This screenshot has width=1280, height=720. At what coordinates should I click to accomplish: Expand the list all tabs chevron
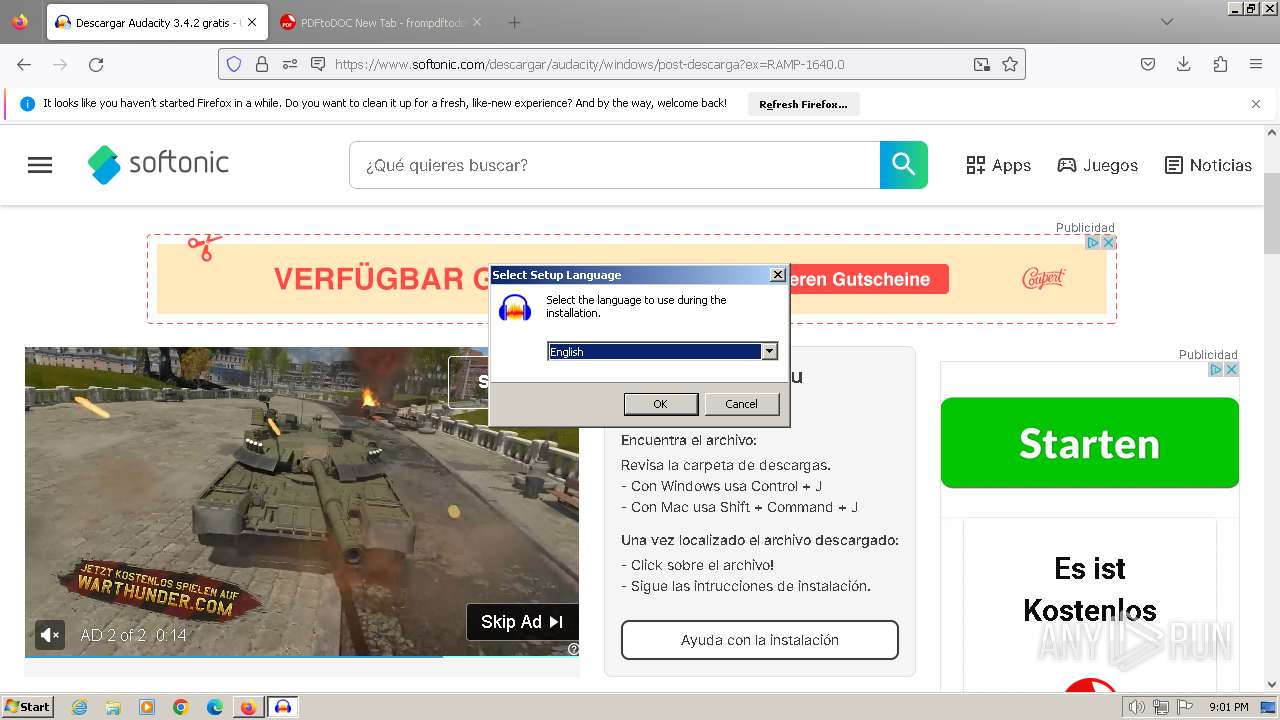click(x=1166, y=22)
